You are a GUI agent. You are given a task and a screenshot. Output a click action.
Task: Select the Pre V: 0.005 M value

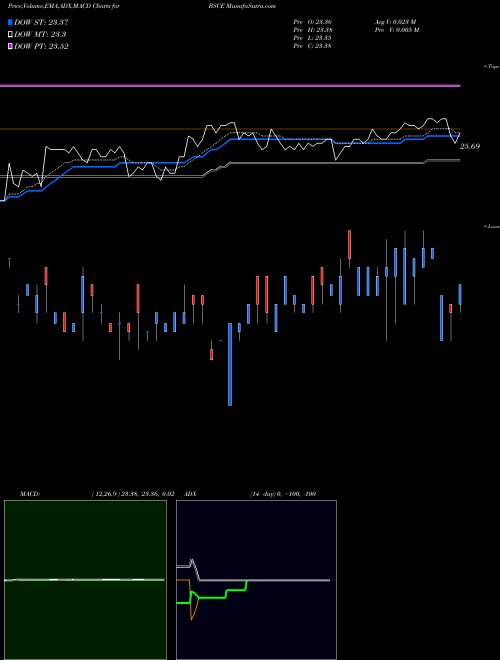tap(396, 30)
